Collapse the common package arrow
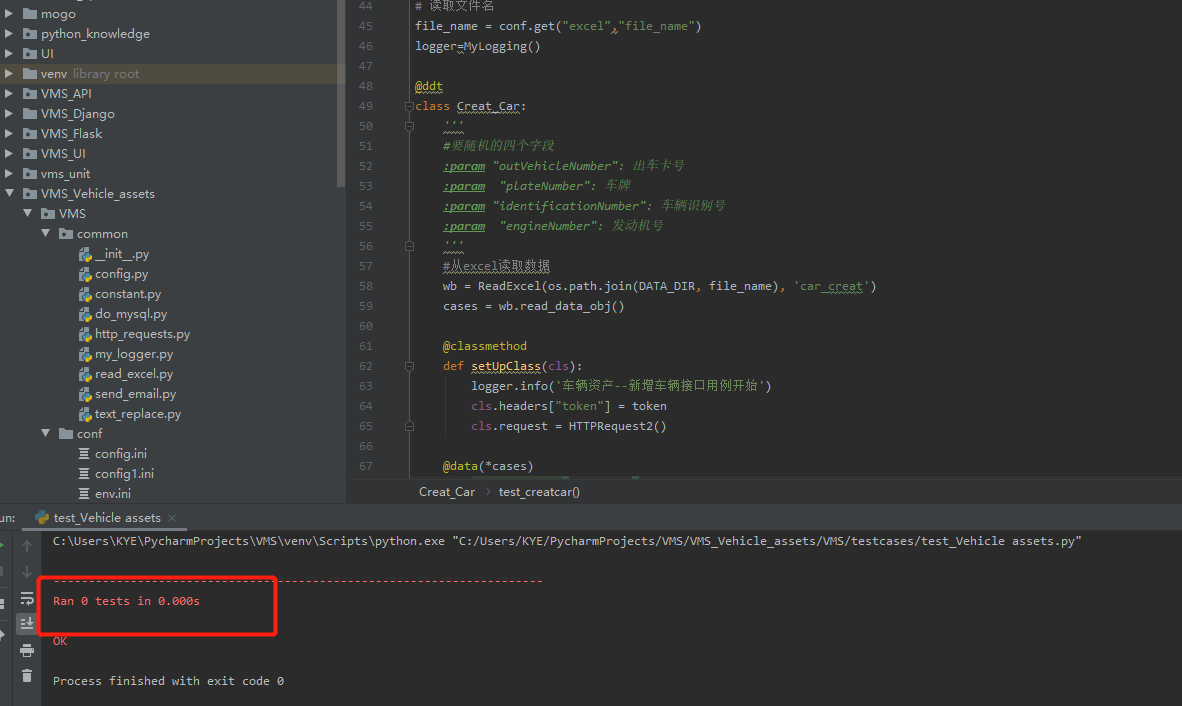This screenshot has height=706, width=1182. [45, 233]
